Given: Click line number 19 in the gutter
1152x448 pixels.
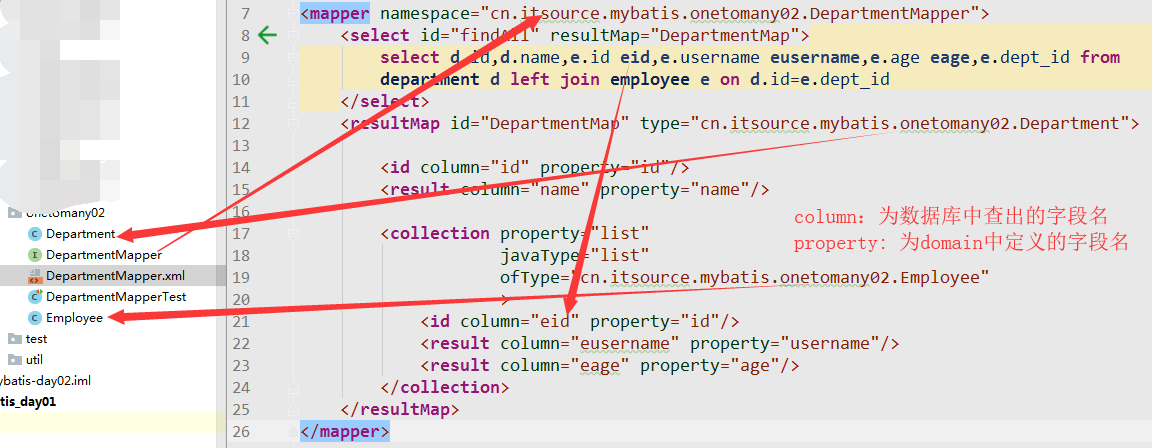Looking at the screenshot, I should (240, 278).
